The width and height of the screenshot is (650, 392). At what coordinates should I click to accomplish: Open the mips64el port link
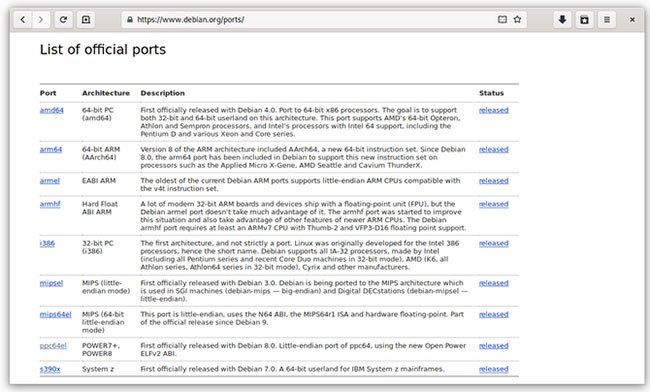[56, 315]
